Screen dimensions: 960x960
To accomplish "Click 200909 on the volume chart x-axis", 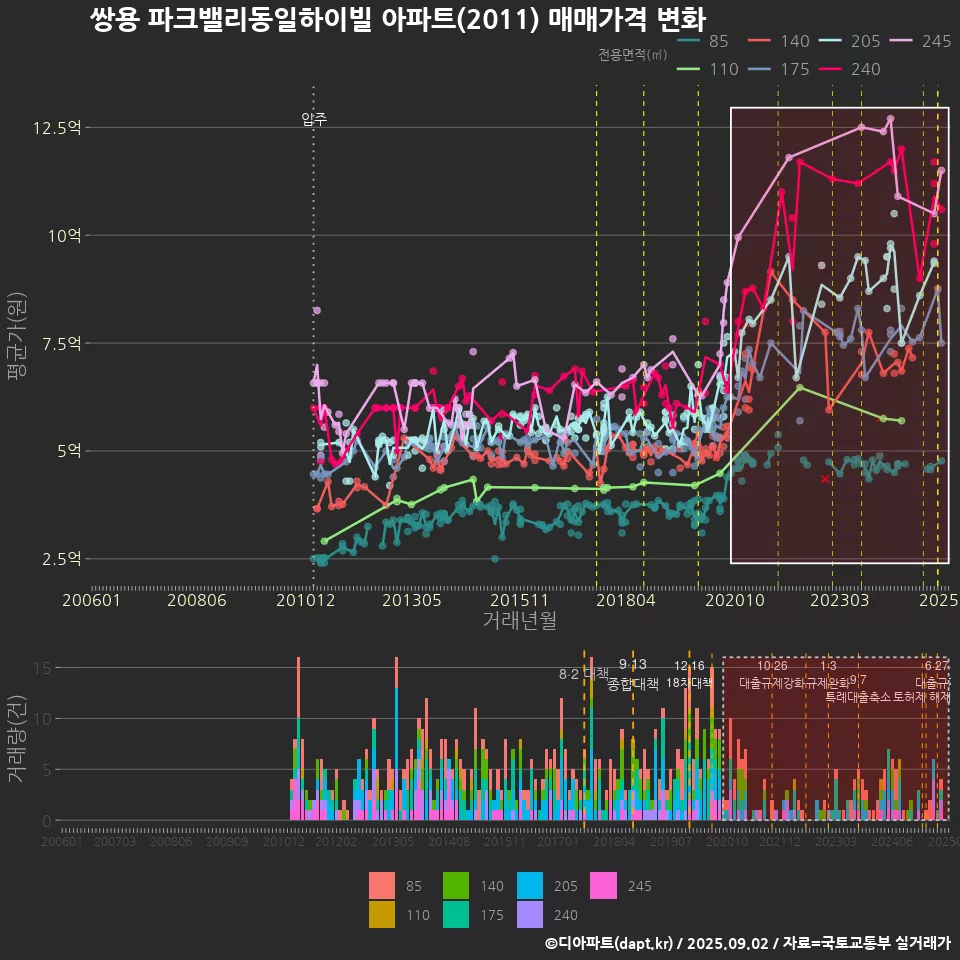I will tap(227, 841).
